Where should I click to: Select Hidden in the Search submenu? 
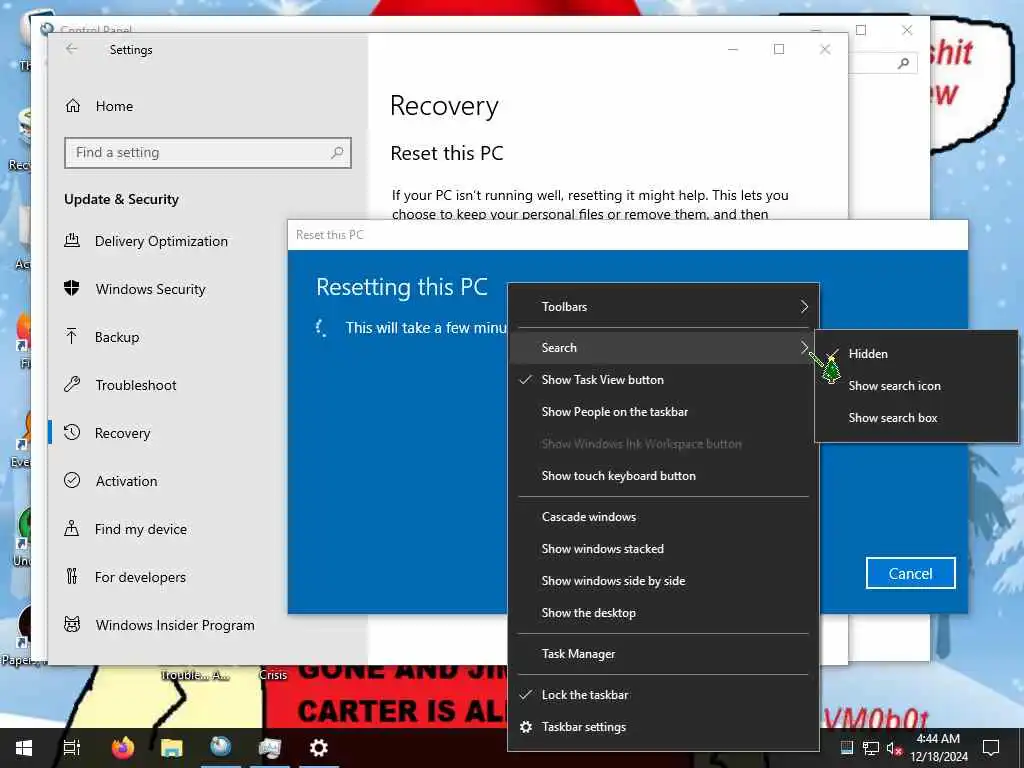(917, 353)
